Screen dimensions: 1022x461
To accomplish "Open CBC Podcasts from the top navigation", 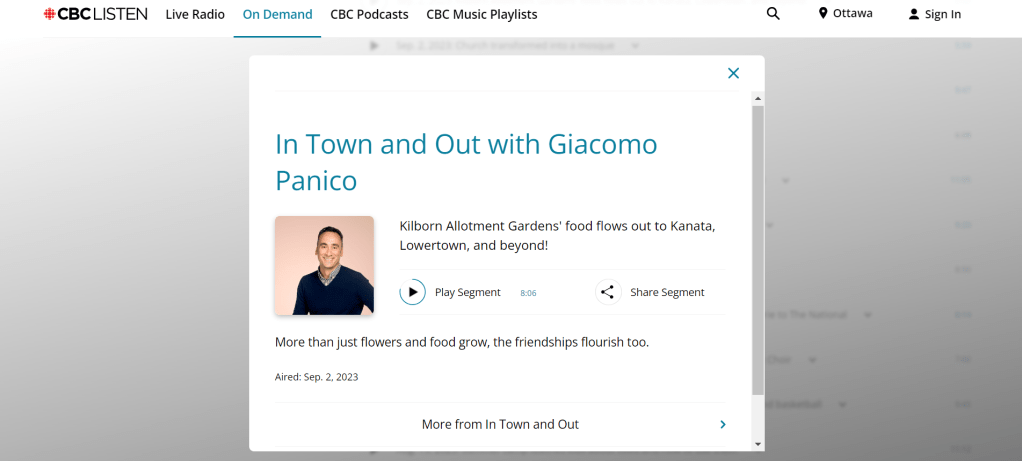I will tap(369, 14).
